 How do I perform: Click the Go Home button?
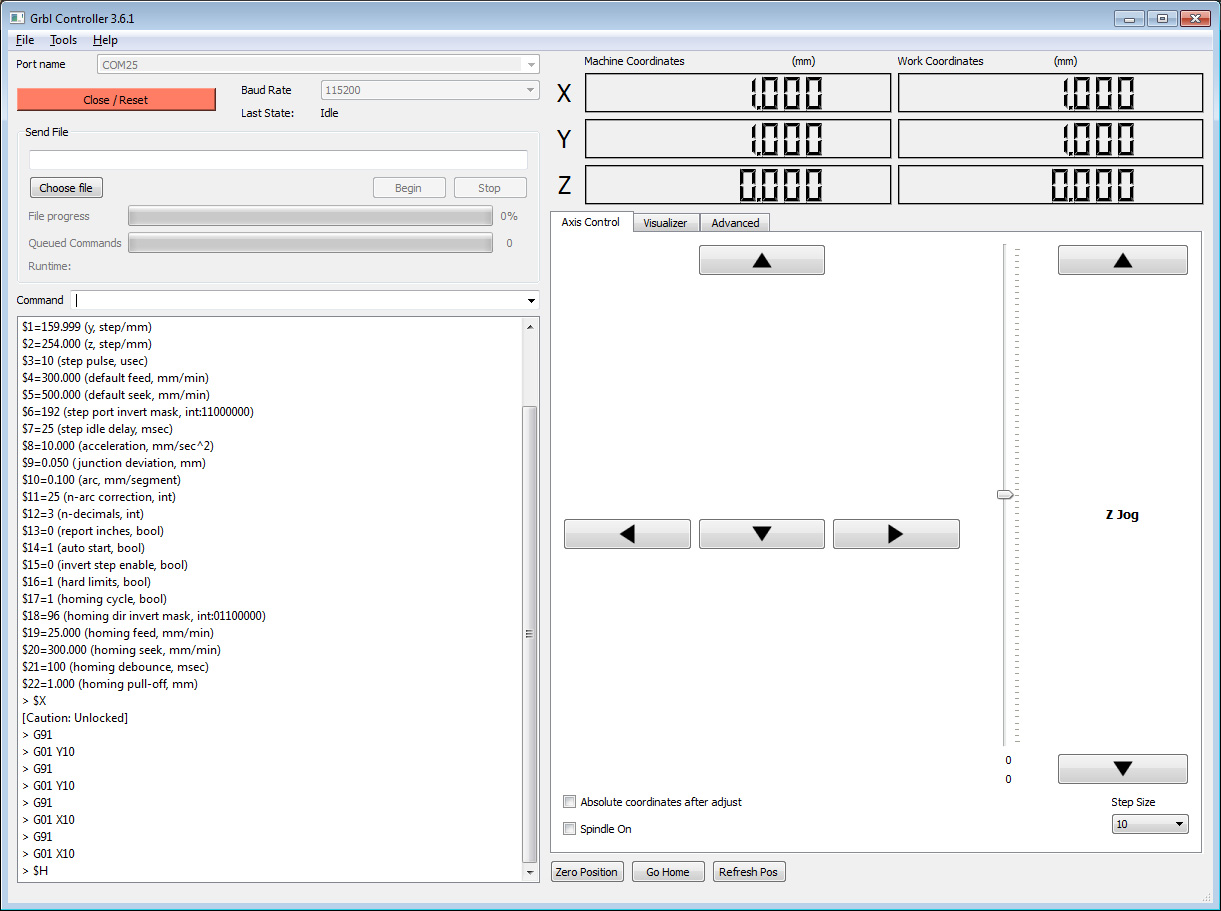click(x=668, y=872)
